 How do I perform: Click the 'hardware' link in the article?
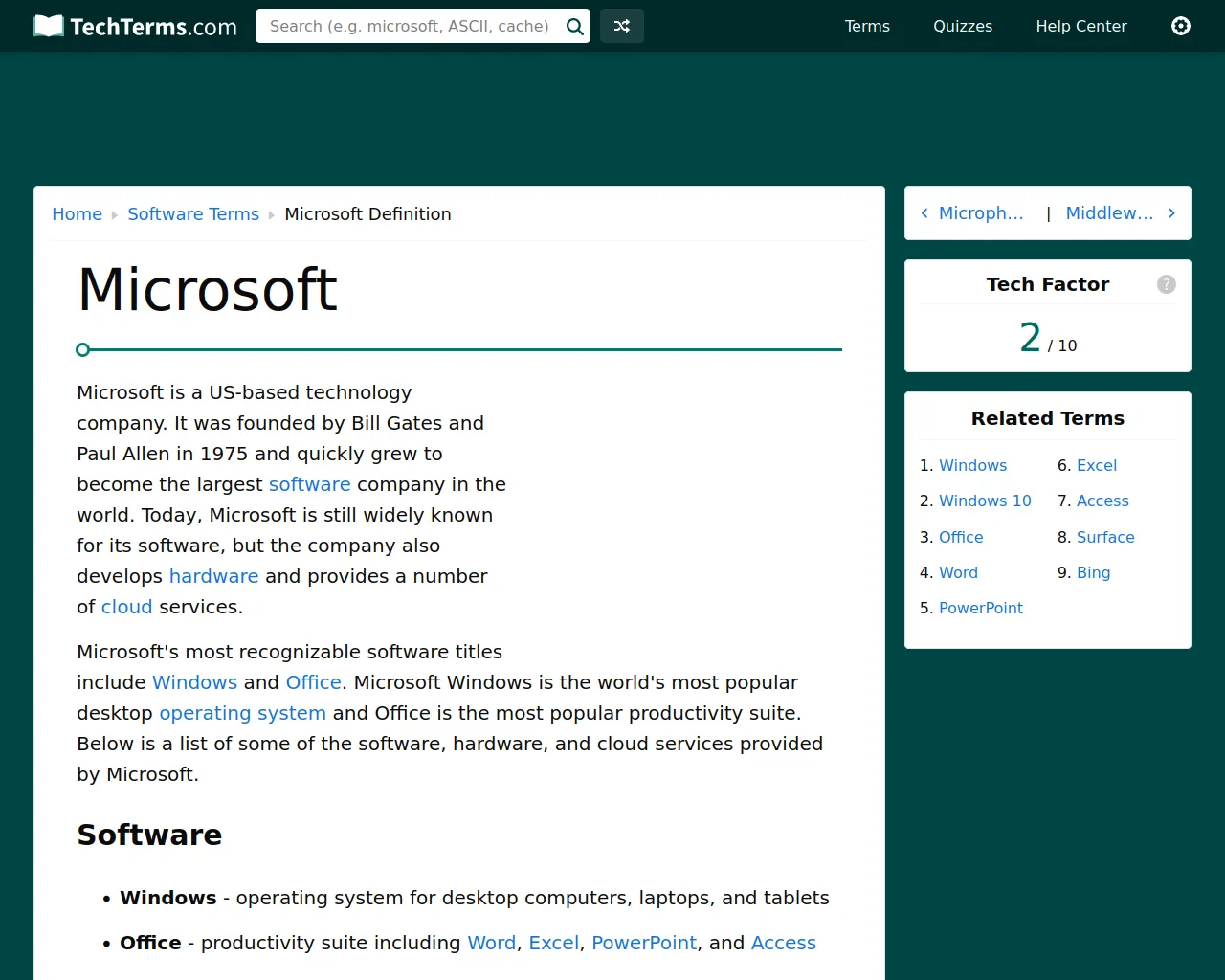pos(213,576)
